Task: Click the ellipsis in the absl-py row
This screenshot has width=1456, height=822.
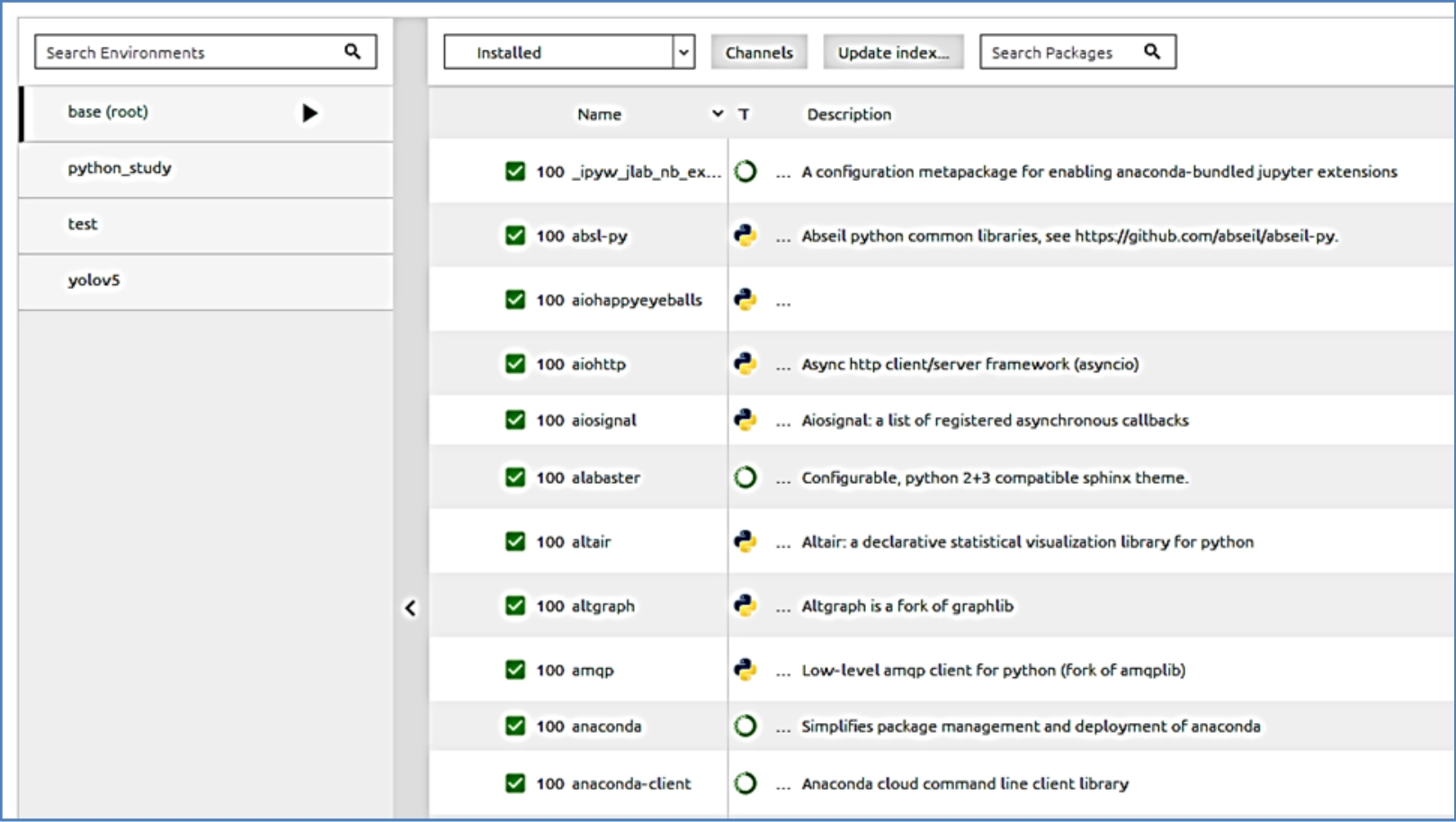Action: click(783, 239)
